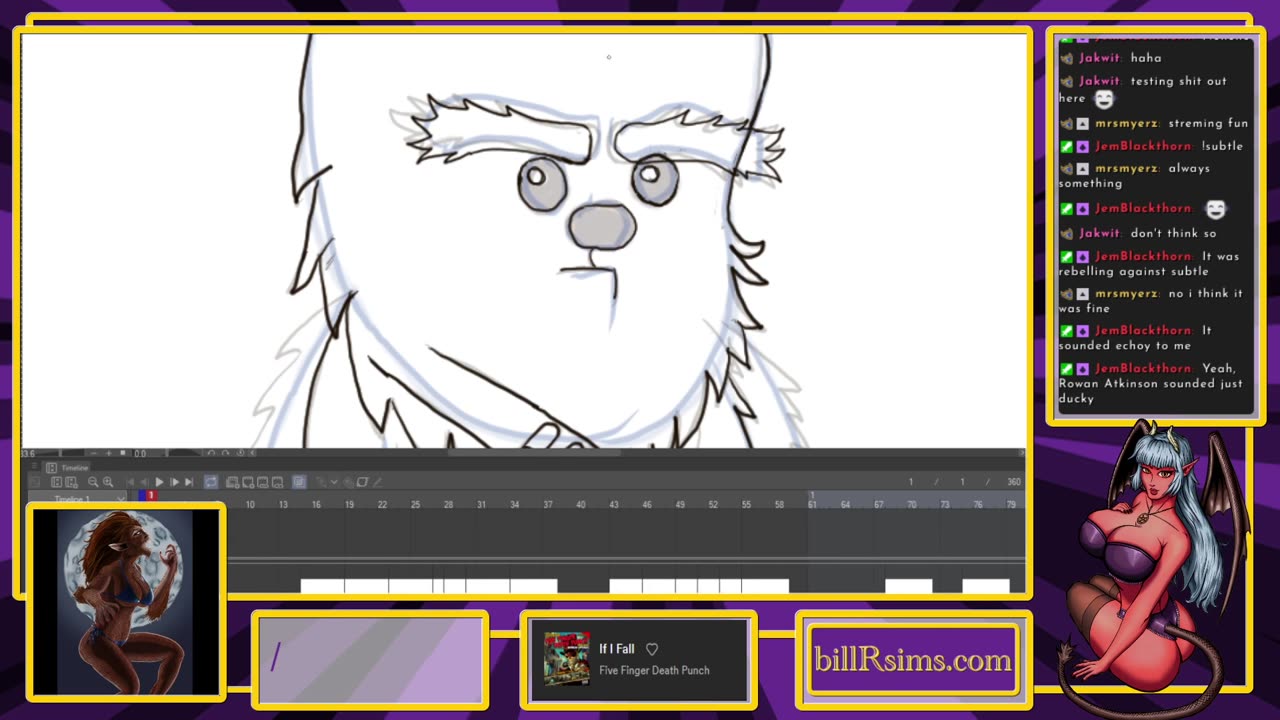Click the cel block at timeline start
Image resolution: width=1280 pixels, height=720 pixels.
(322, 586)
